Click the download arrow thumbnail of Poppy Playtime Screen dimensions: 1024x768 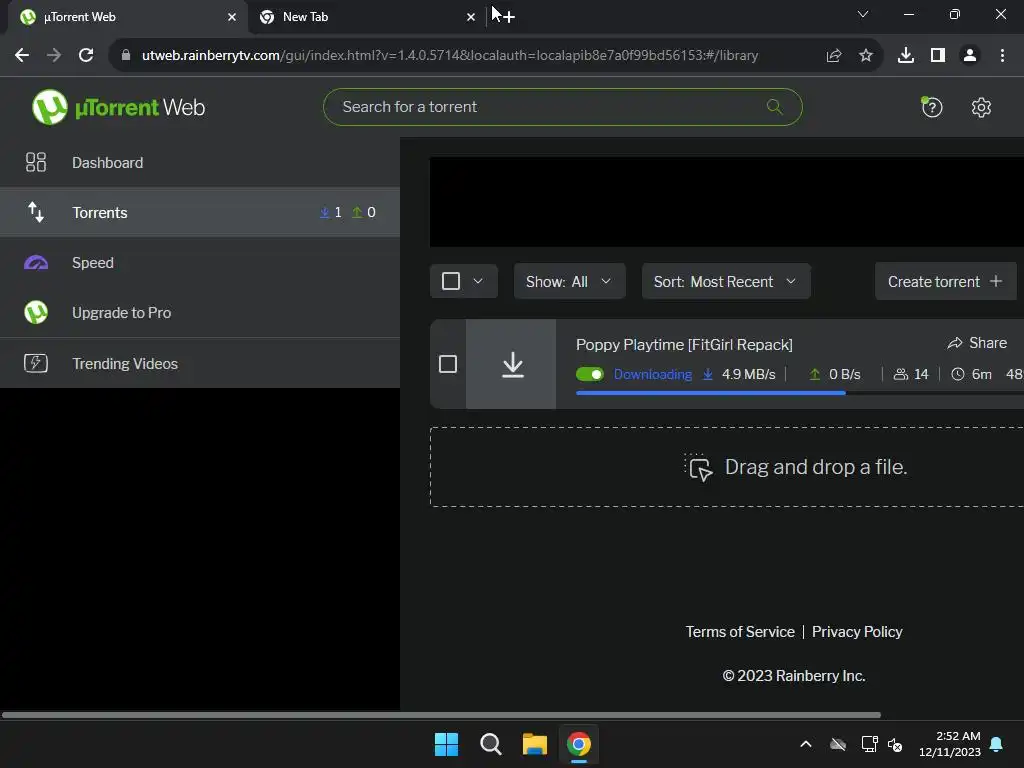[x=513, y=364]
